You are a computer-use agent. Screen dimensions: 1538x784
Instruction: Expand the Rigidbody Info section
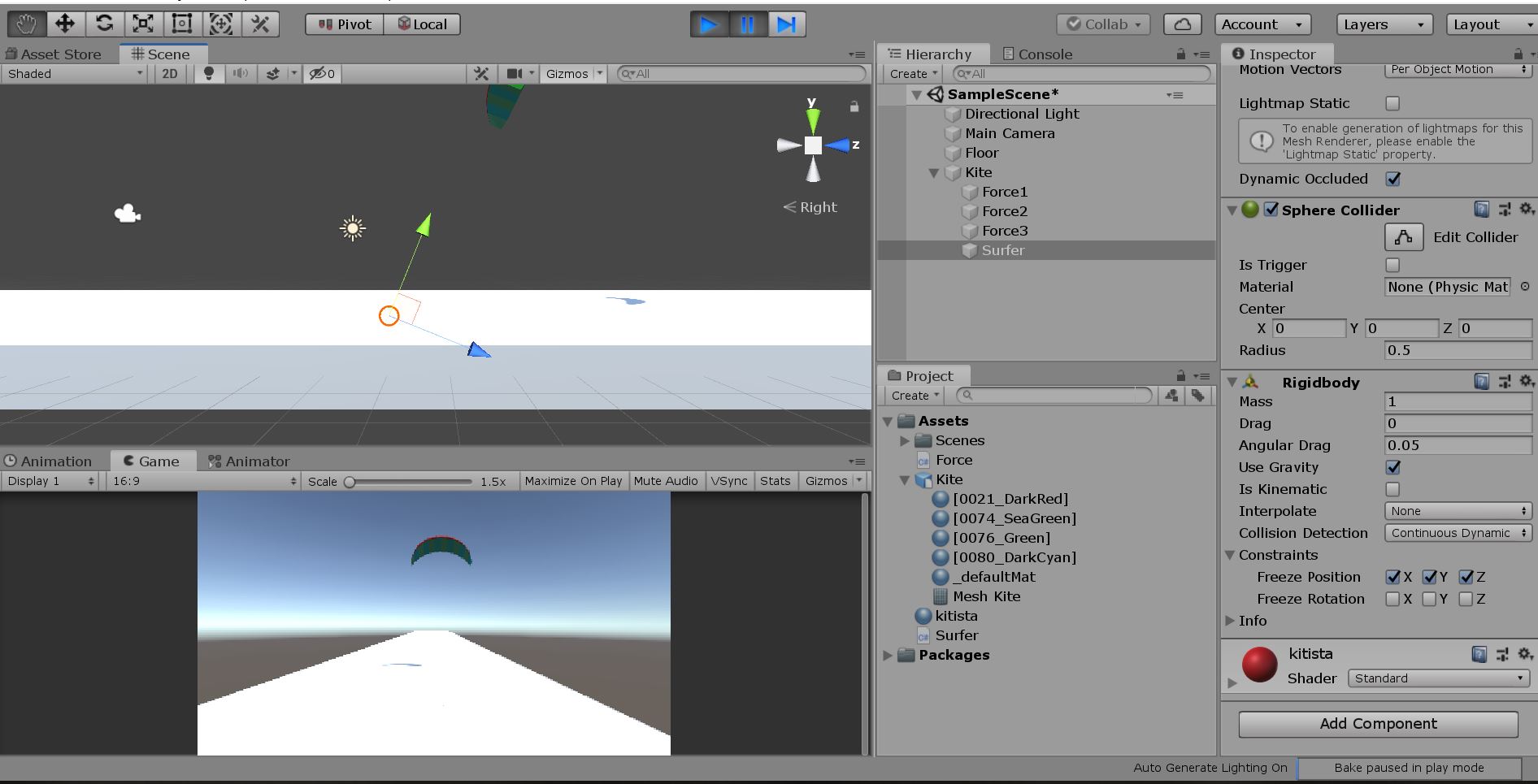coord(1230,621)
